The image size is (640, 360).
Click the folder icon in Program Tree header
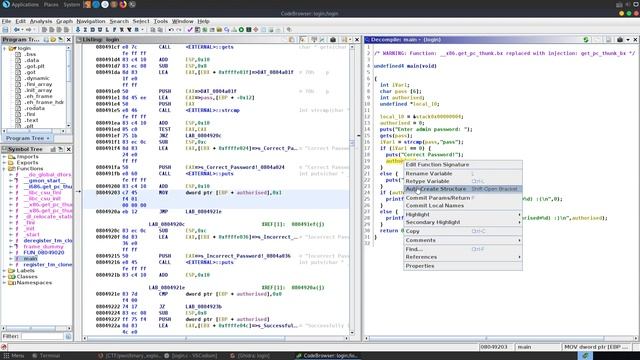pyautogui.click(x=53, y=40)
